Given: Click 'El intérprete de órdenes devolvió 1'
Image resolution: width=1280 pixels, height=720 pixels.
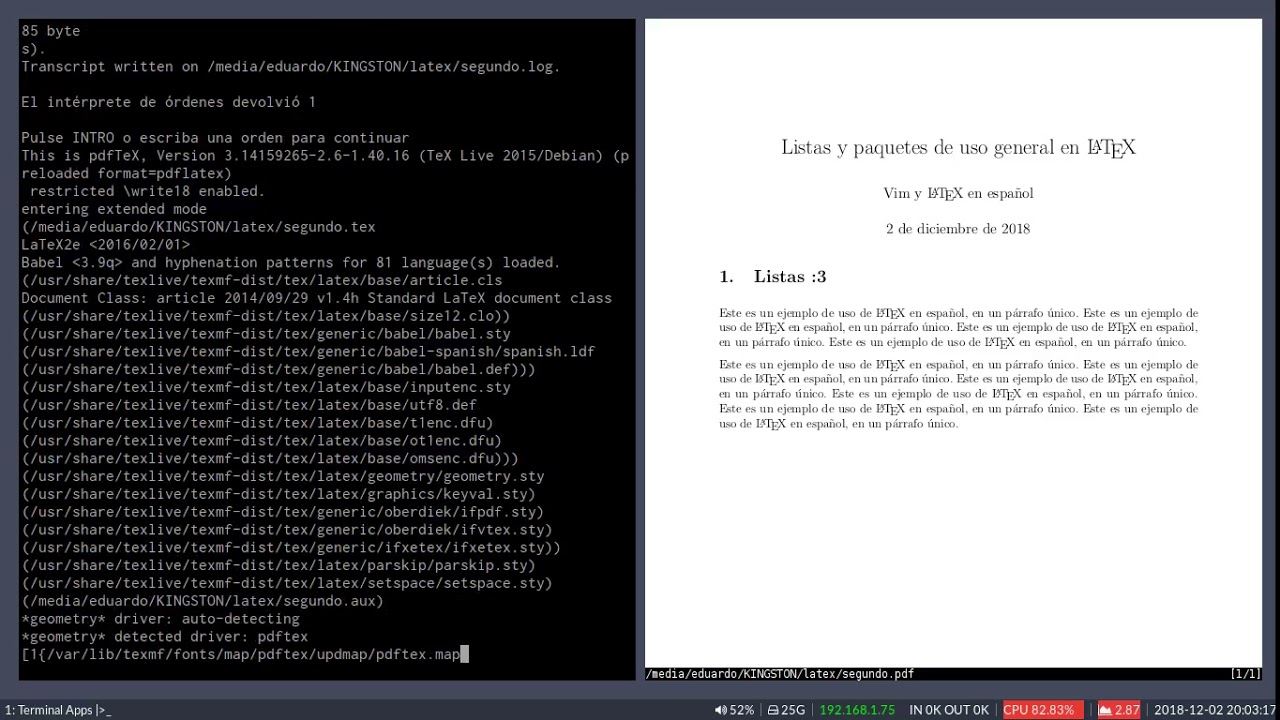Looking at the screenshot, I should coord(169,102).
